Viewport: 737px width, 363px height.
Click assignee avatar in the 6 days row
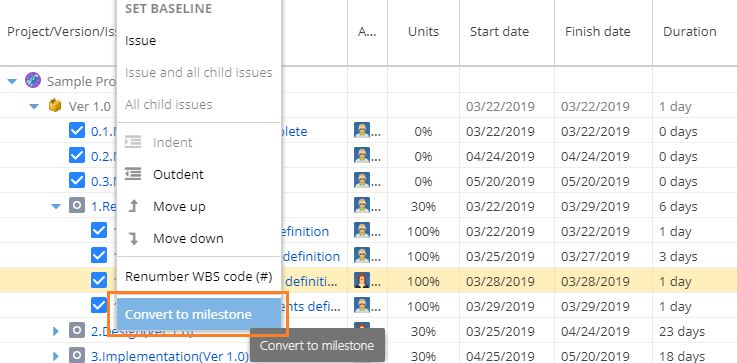(x=362, y=205)
